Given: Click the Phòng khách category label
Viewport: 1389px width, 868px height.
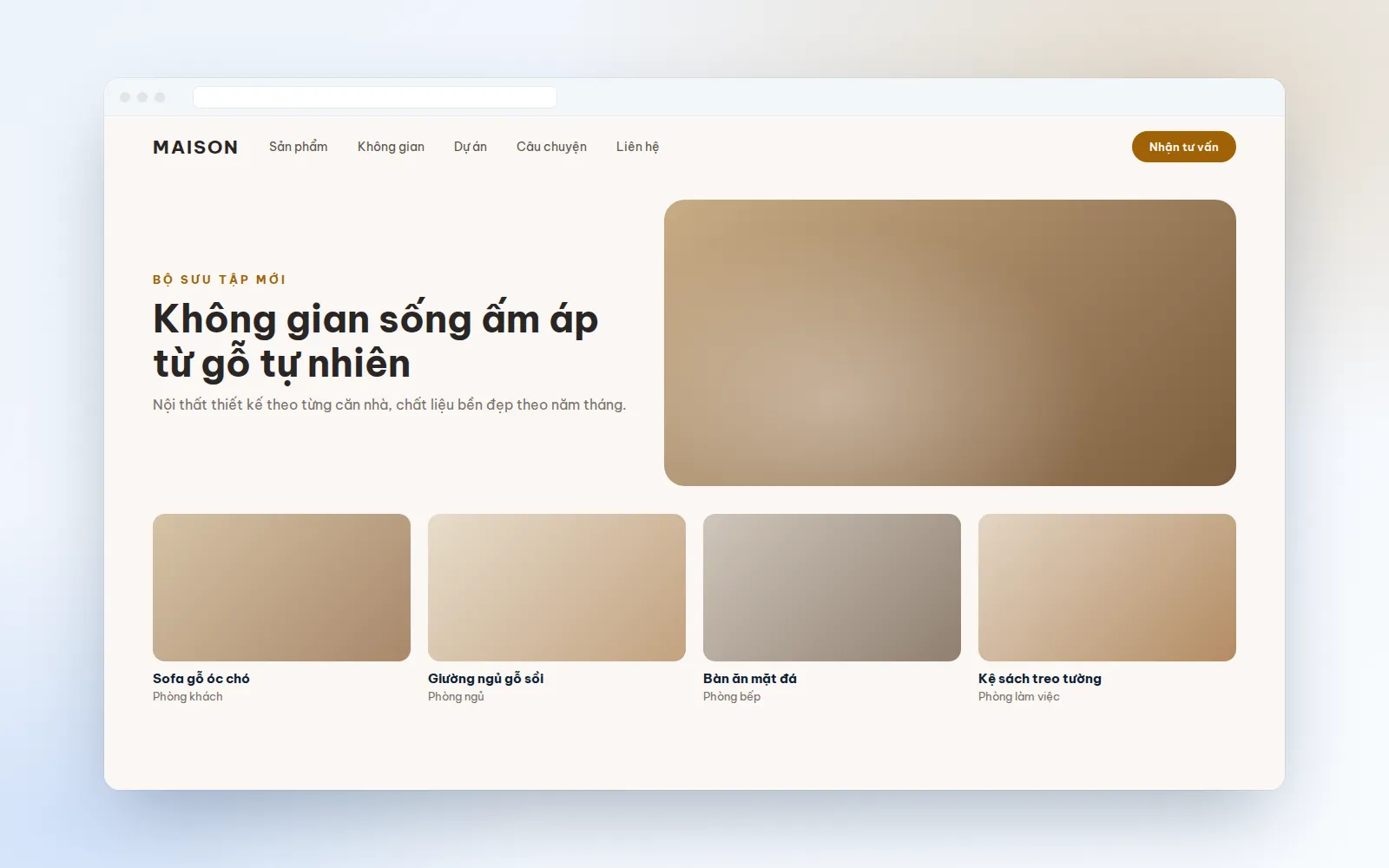Looking at the screenshot, I should (188, 697).
